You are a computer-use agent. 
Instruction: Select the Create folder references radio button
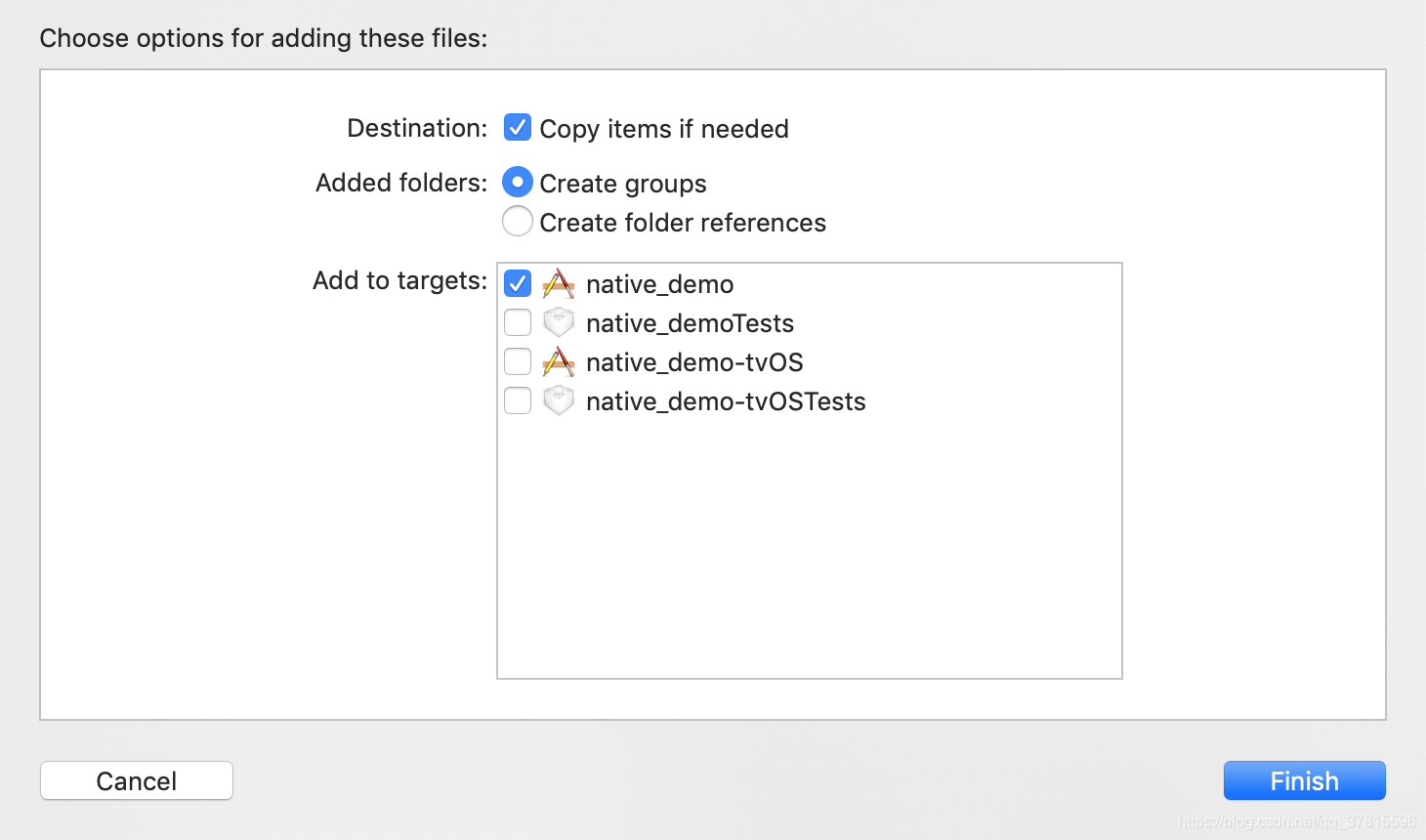tap(518, 221)
